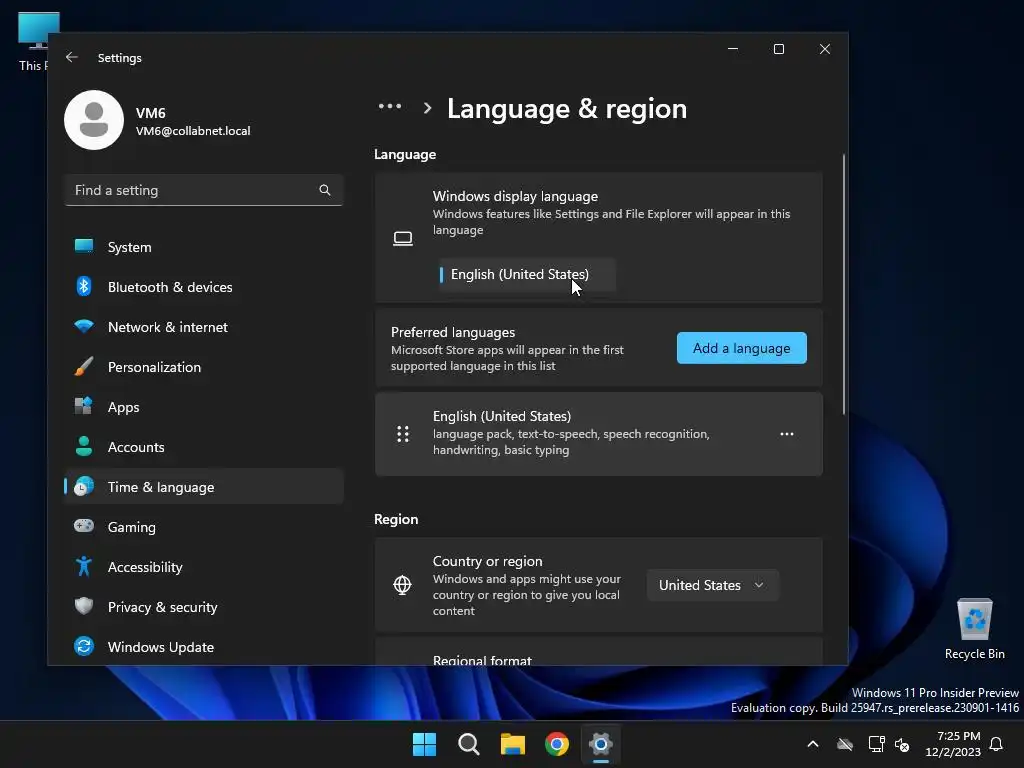Viewport: 1024px width, 768px height.
Task: Click the drag handle dots for English (United States)
Action: coord(403,434)
